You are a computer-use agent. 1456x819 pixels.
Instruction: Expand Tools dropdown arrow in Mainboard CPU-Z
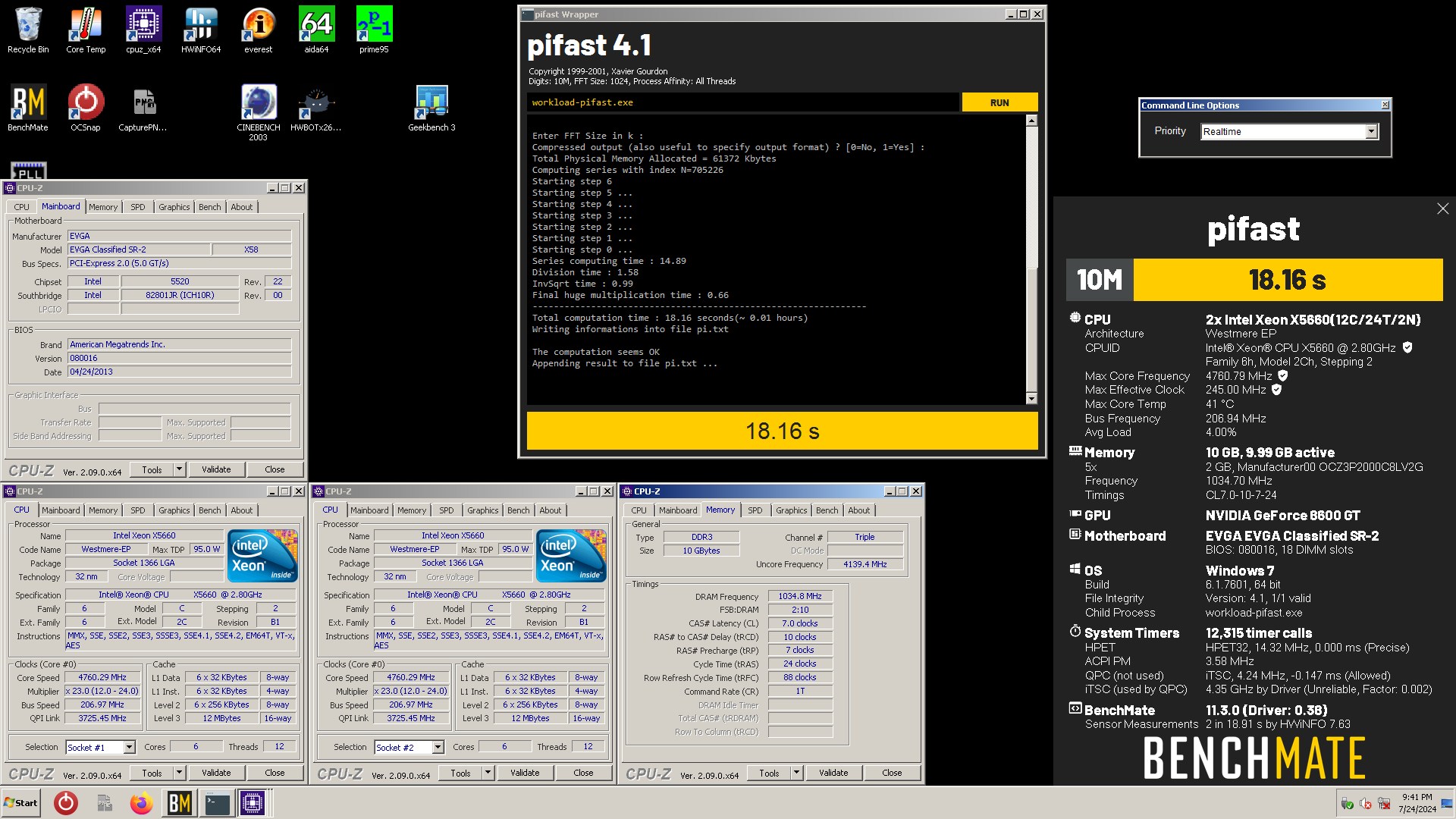(x=180, y=469)
